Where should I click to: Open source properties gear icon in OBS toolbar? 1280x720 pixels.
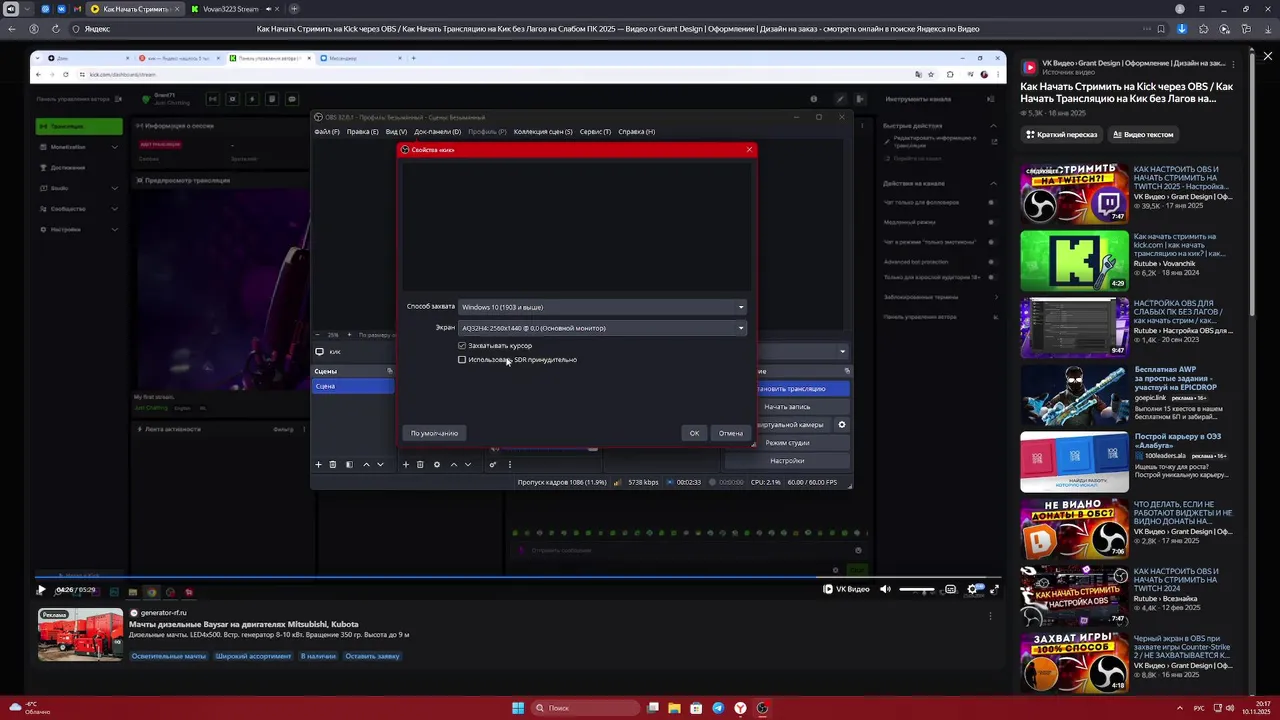436,464
